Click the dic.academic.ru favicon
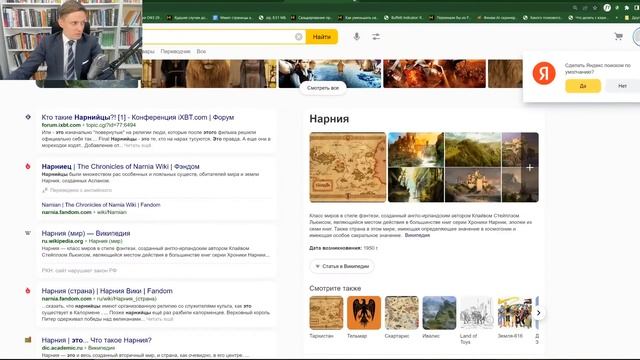 28,340
